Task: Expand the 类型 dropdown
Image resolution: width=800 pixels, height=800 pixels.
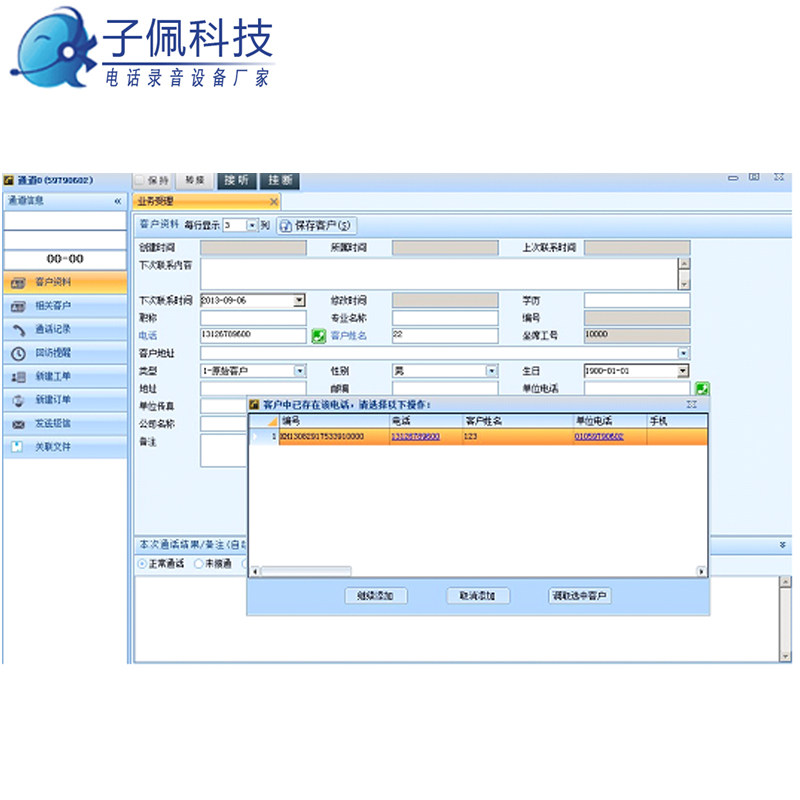Action: (x=299, y=371)
